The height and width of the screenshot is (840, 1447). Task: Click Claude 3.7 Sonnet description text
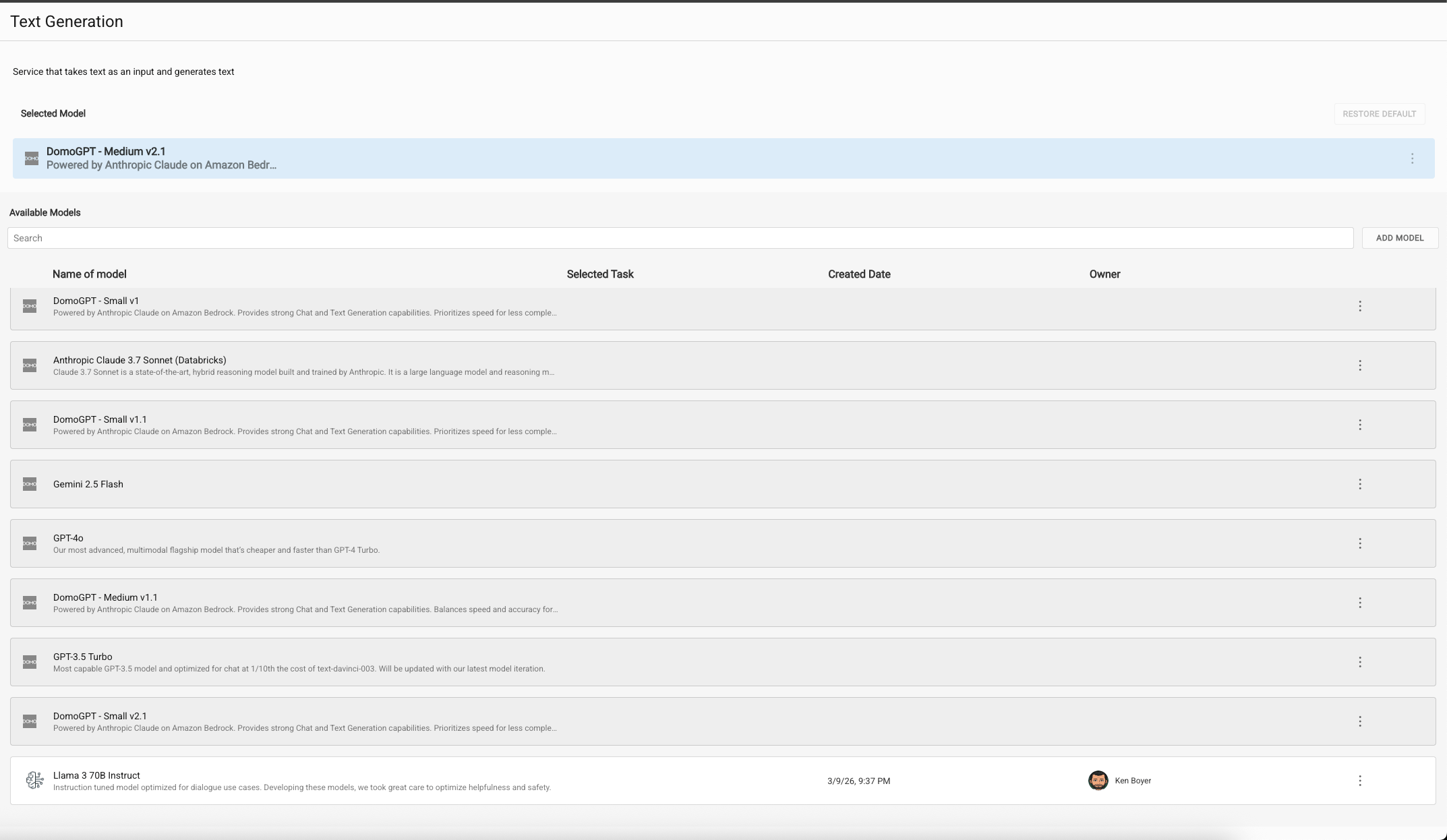click(x=303, y=372)
